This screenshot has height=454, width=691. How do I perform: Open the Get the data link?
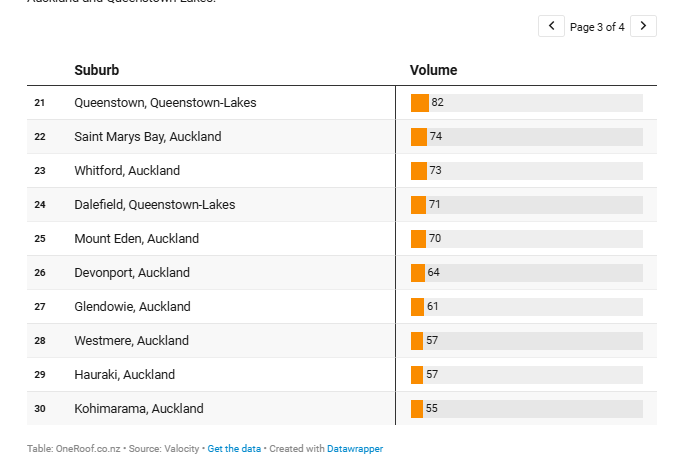[x=235, y=449]
